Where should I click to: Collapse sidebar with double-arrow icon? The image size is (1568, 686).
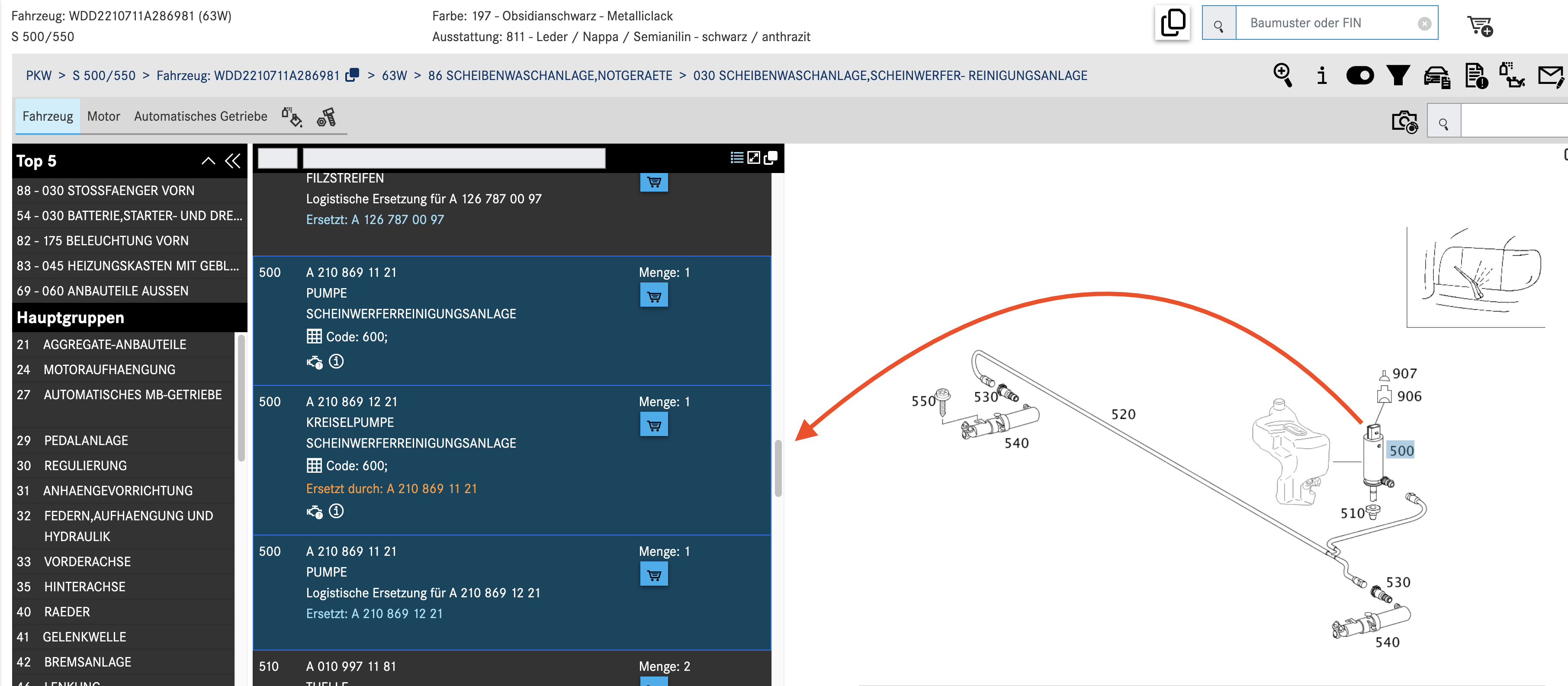[232, 161]
